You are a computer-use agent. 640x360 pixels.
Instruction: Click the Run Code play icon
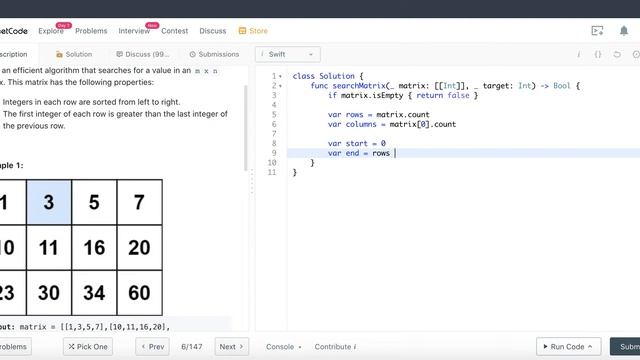pyautogui.click(x=545, y=347)
